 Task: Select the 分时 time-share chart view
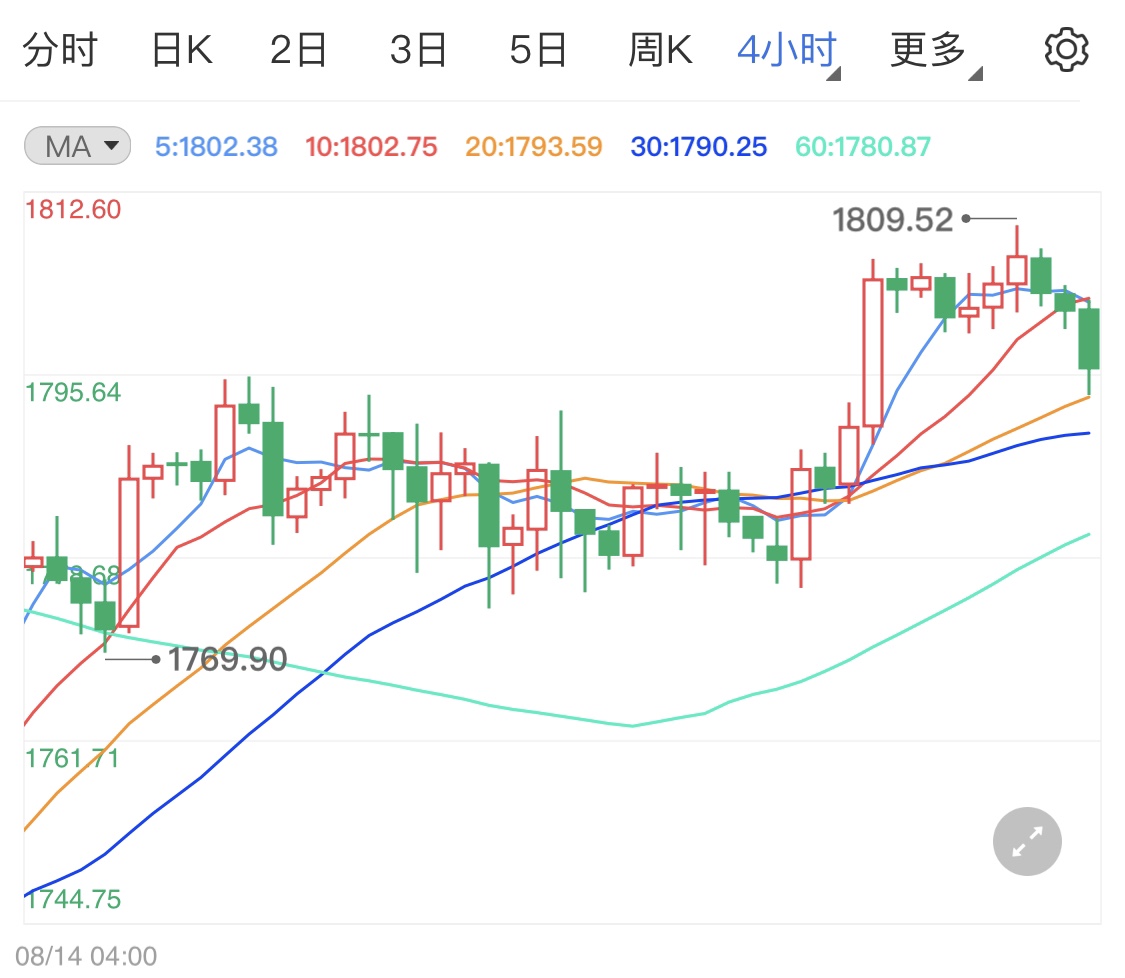[60, 48]
